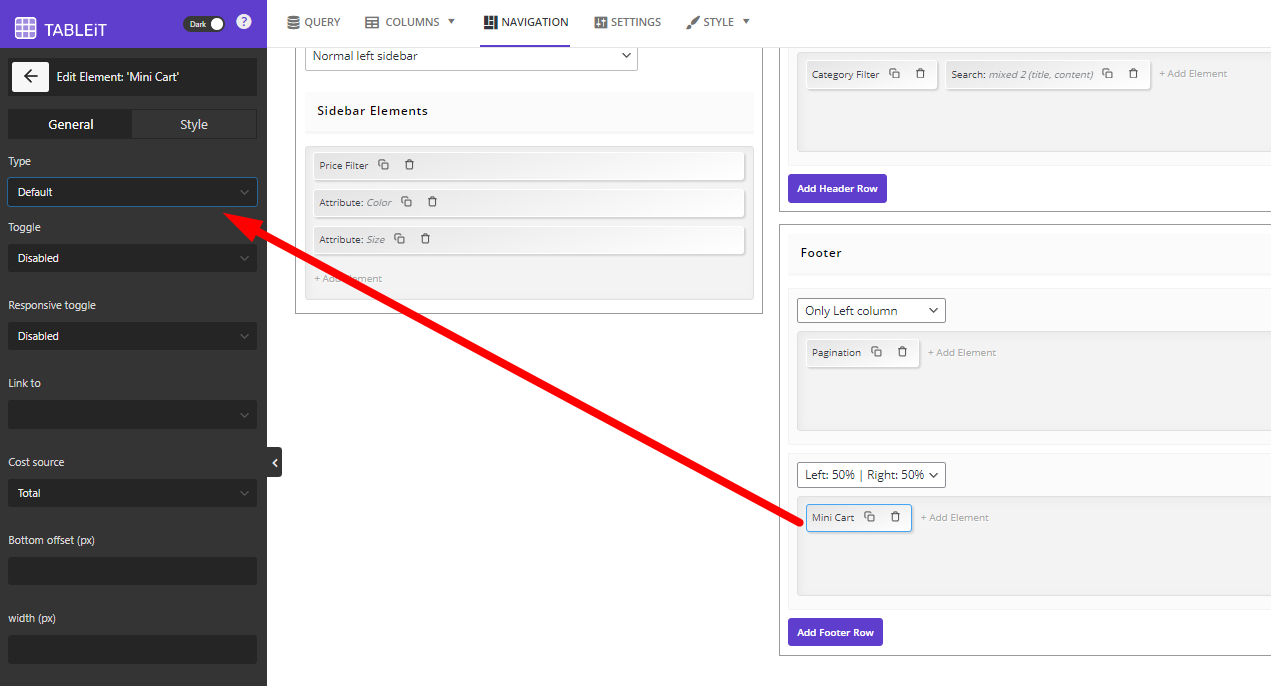Image resolution: width=1271 pixels, height=686 pixels.
Task: Open the Type dropdown
Action: click(x=132, y=192)
